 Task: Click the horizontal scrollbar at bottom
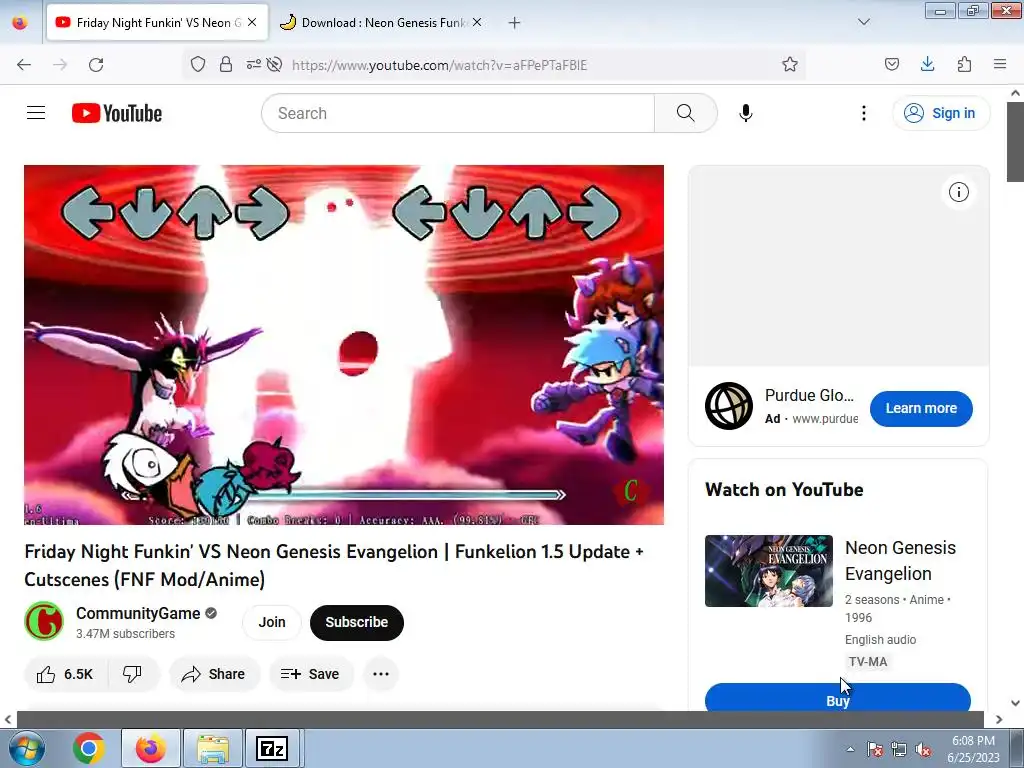tap(500, 719)
